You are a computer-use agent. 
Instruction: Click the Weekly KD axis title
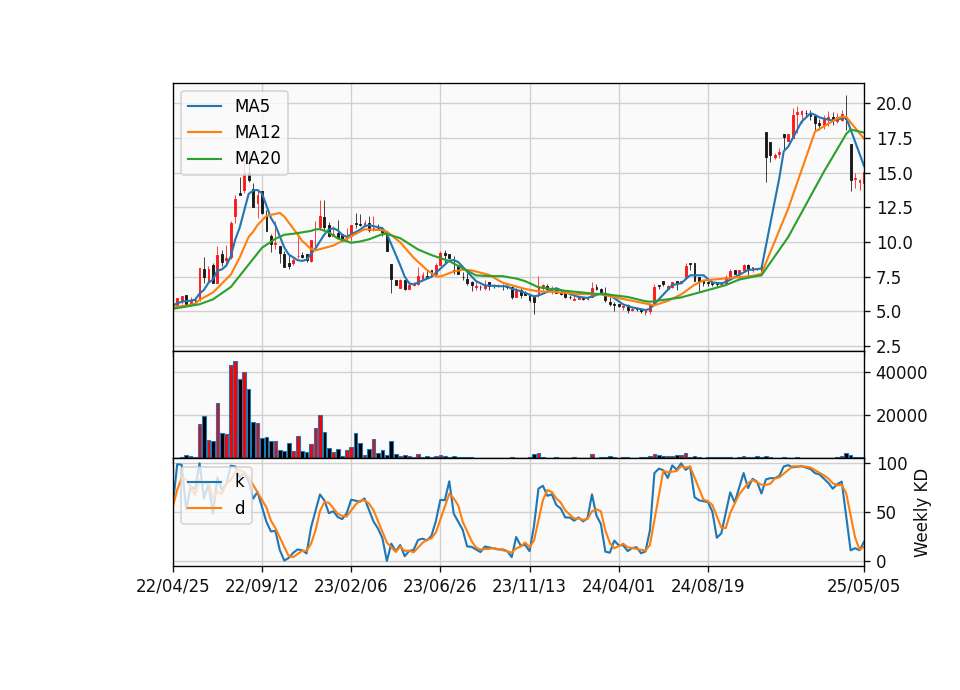tap(921, 513)
